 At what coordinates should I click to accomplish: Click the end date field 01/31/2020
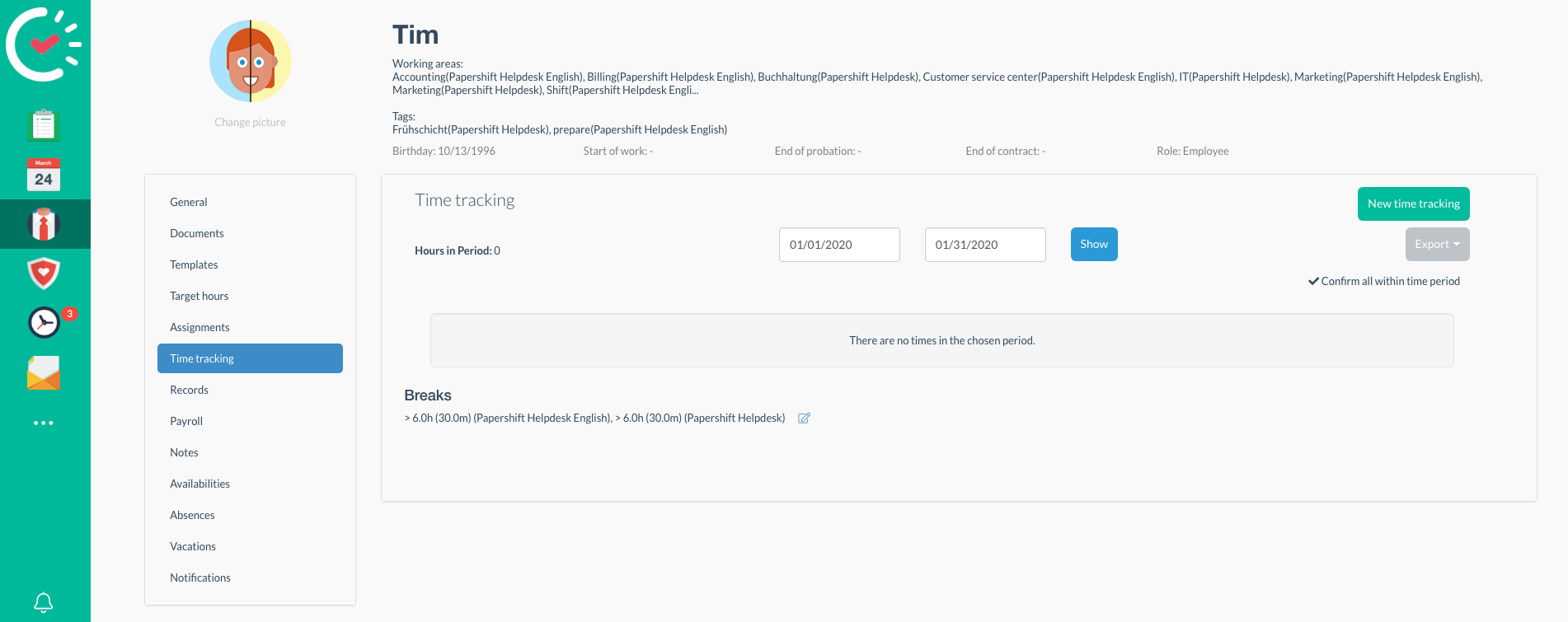(985, 245)
